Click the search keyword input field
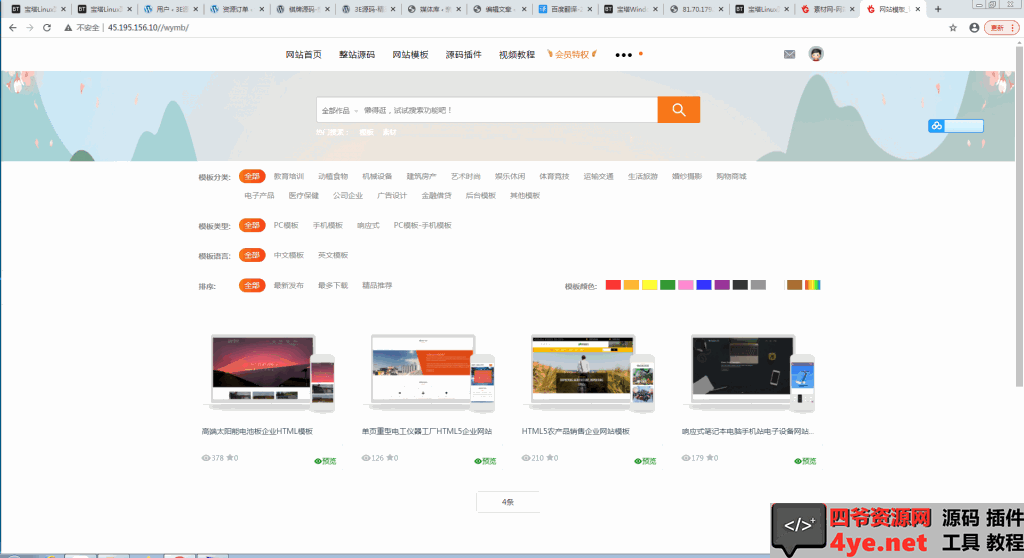This screenshot has height=558, width=1024. [x=500, y=110]
